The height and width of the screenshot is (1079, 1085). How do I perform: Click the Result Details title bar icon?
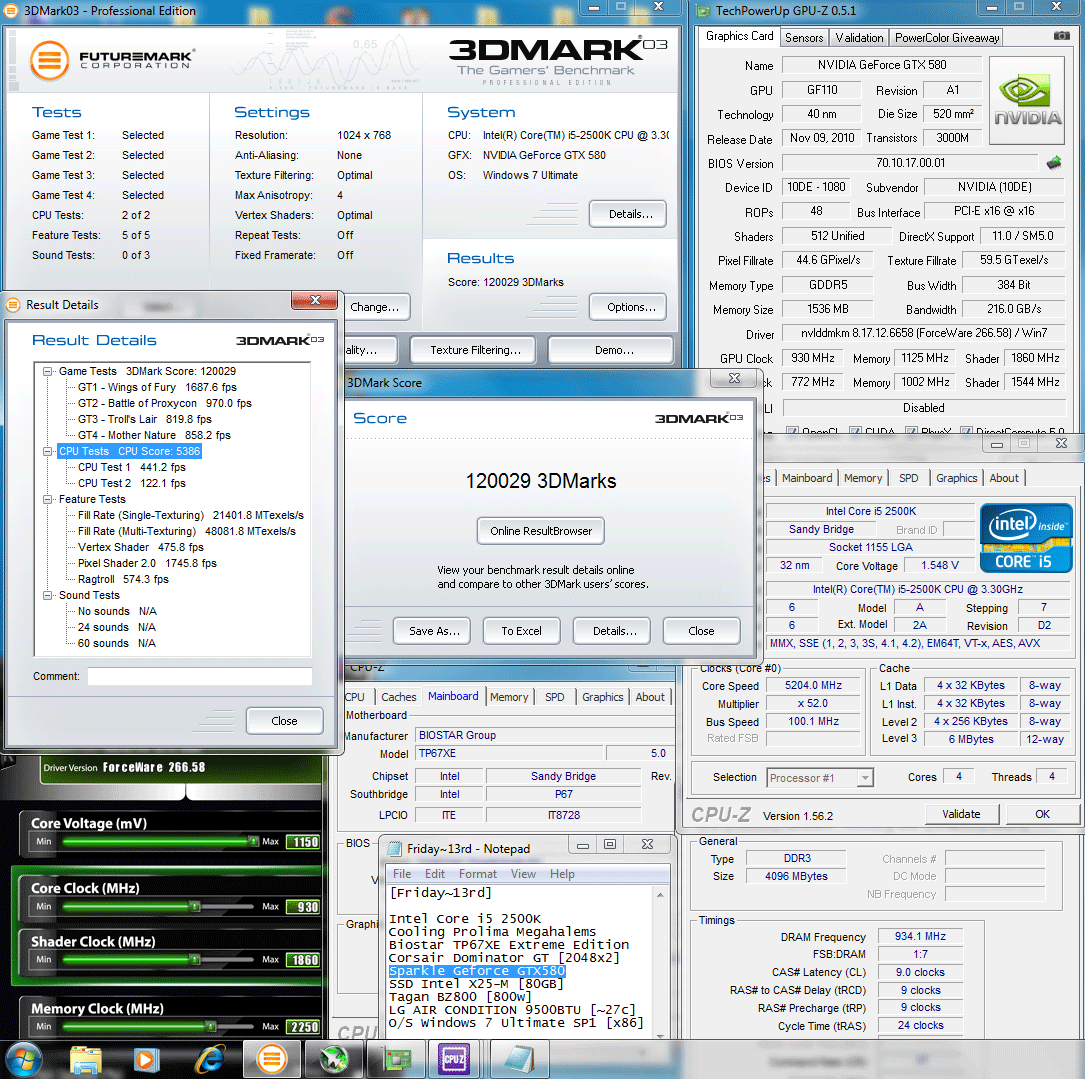click(x=12, y=305)
